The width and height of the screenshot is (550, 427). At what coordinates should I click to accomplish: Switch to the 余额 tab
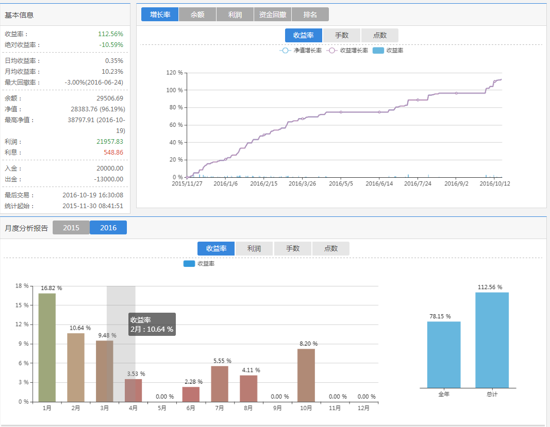point(197,14)
